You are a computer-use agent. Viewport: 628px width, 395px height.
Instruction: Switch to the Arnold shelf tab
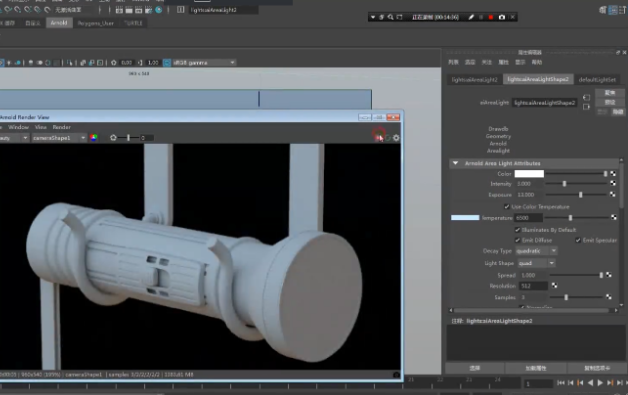pos(59,23)
